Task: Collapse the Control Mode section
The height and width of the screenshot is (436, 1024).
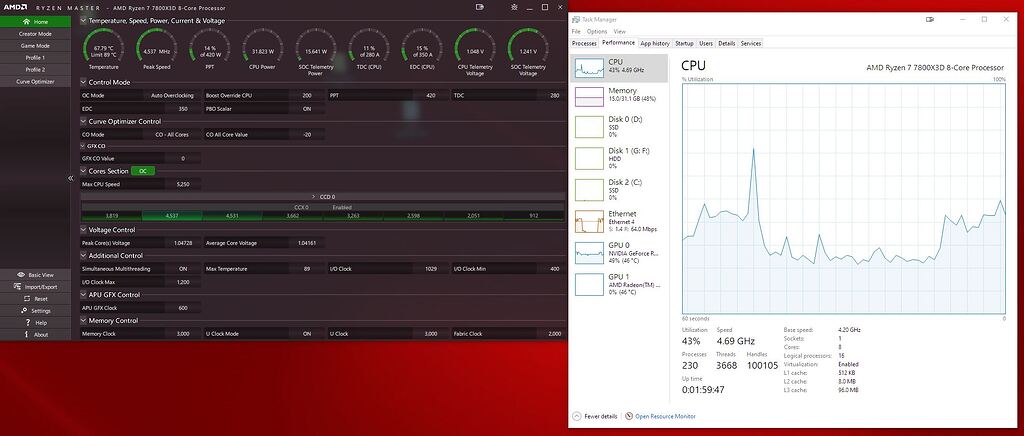Action: [x=84, y=82]
